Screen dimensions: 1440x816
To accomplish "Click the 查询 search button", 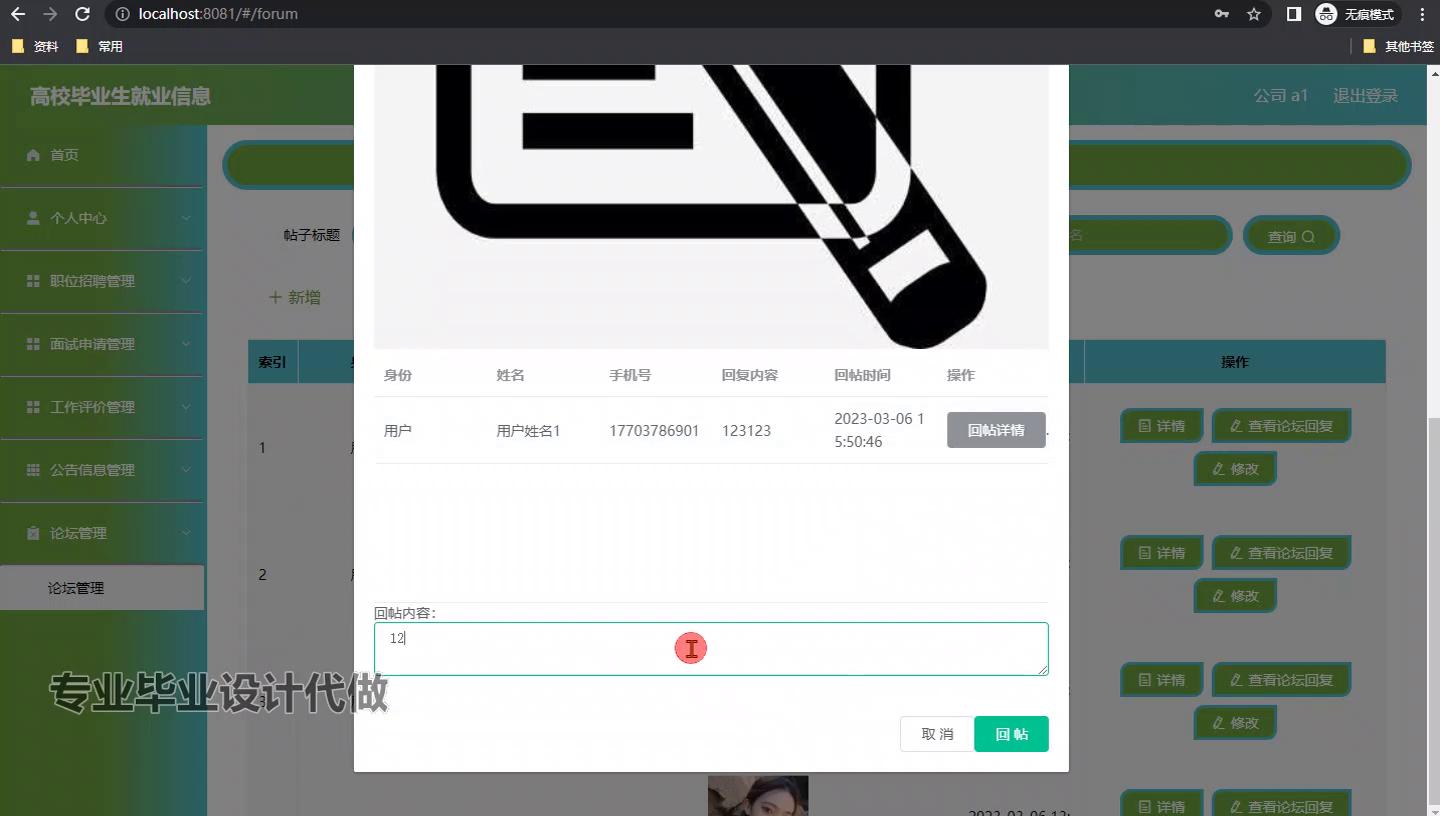I will (1290, 236).
